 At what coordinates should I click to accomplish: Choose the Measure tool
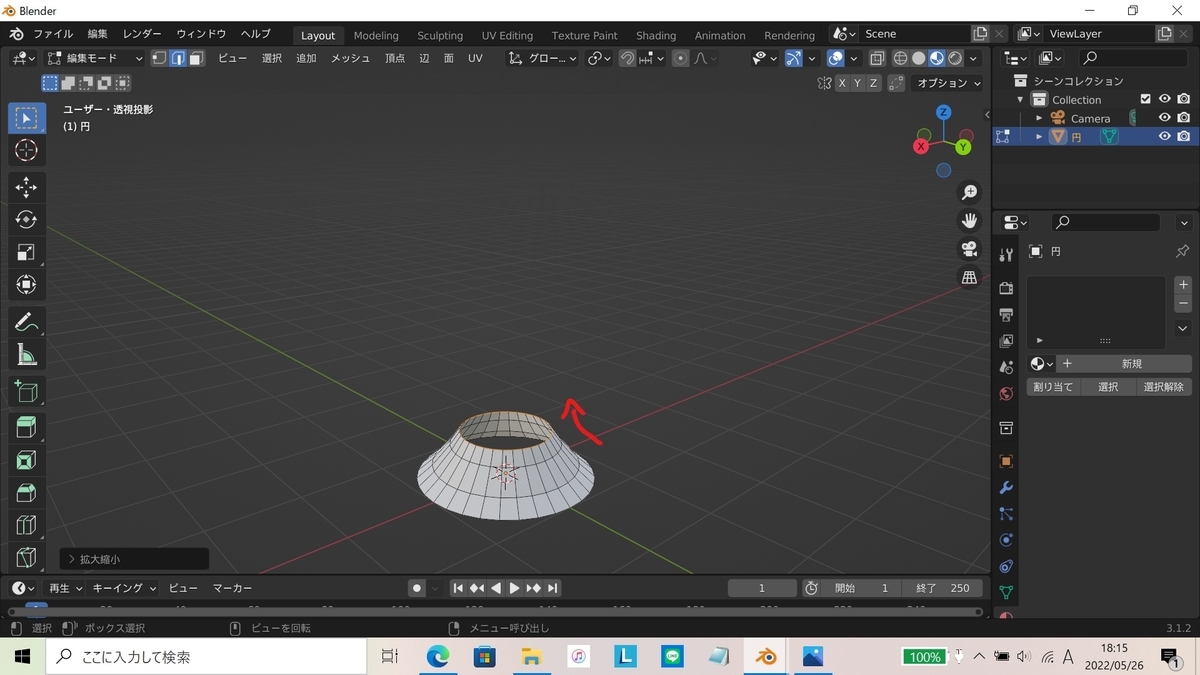click(27, 355)
